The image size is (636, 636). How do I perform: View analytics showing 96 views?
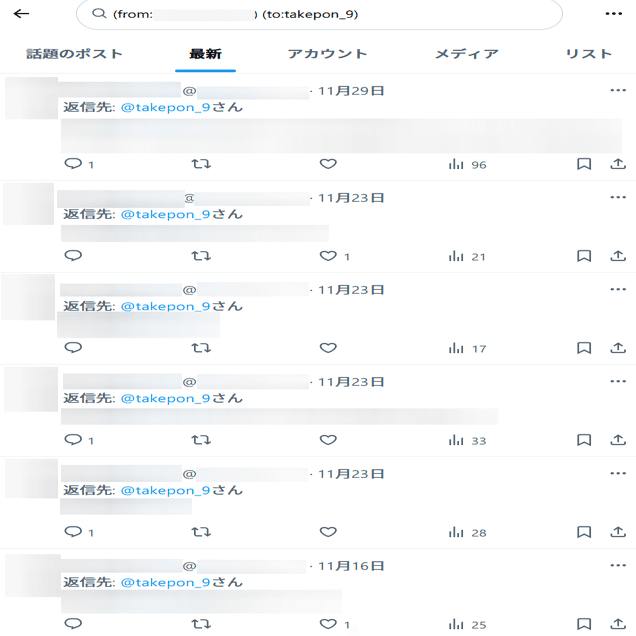point(467,164)
